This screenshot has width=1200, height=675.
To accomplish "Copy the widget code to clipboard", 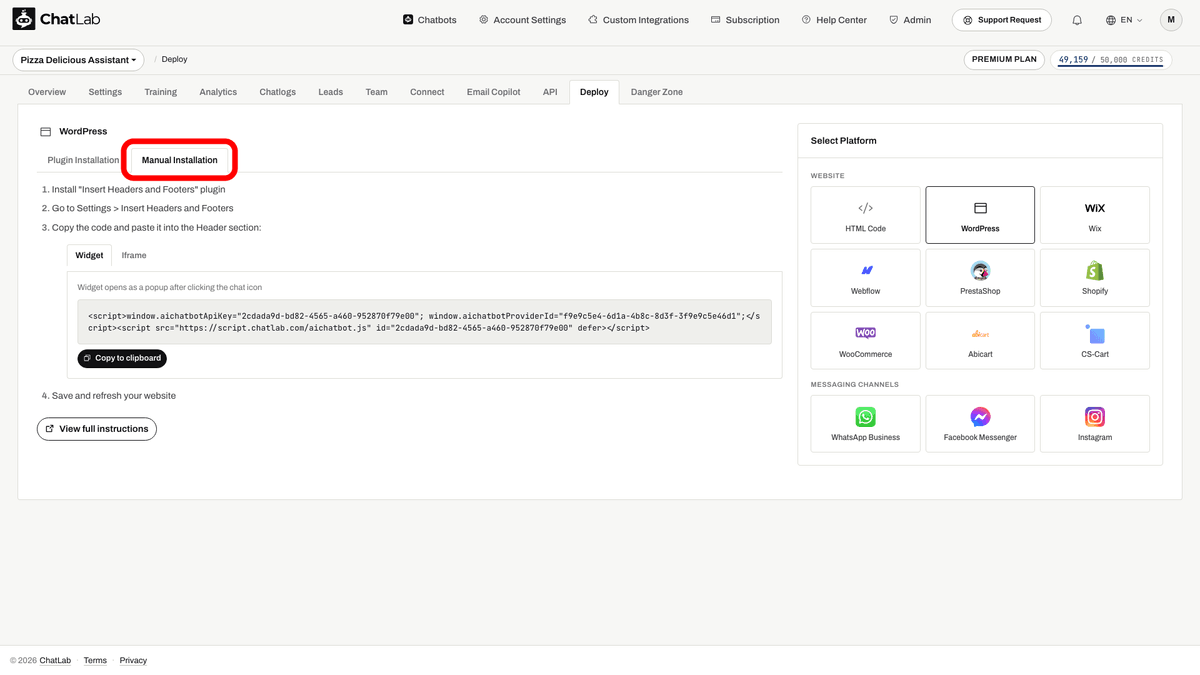I will (122, 358).
